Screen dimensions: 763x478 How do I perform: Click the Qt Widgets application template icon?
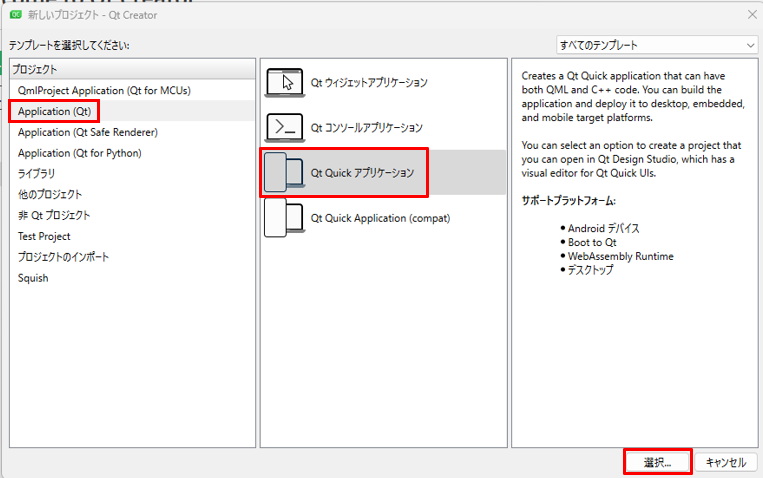[284, 82]
